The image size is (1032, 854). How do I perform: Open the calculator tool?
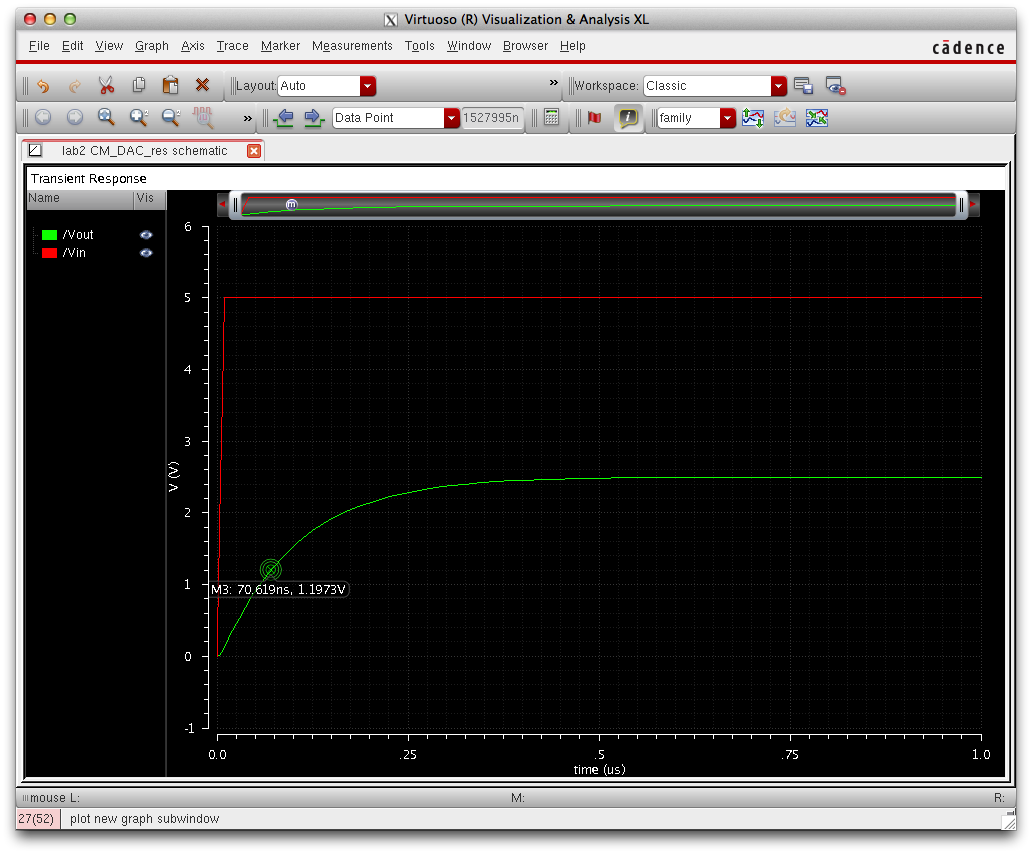(551, 118)
